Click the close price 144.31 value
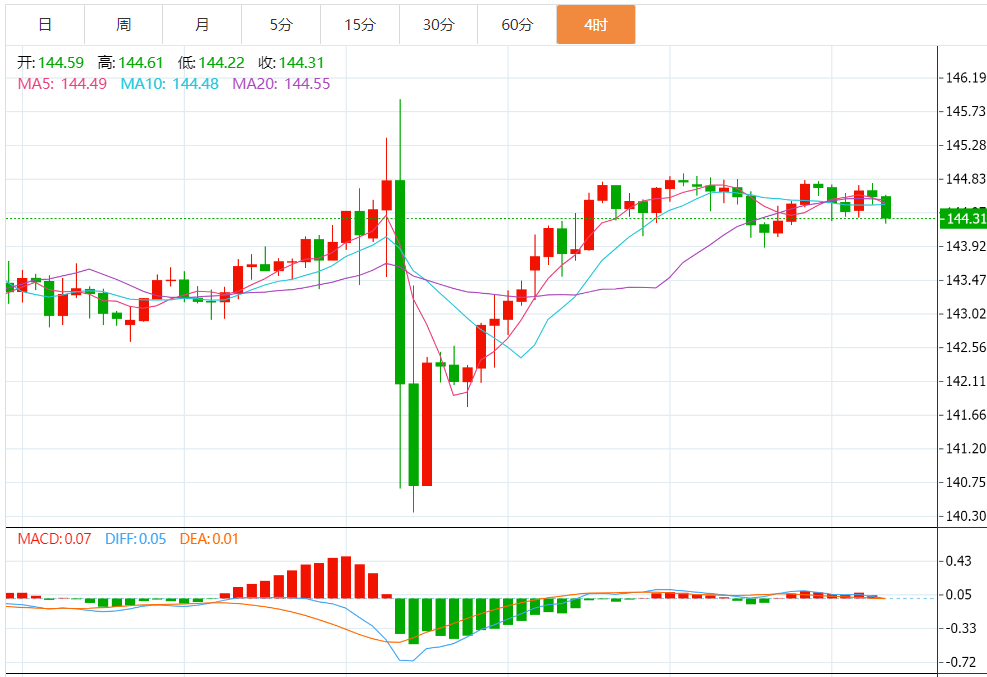 [302, 63]
